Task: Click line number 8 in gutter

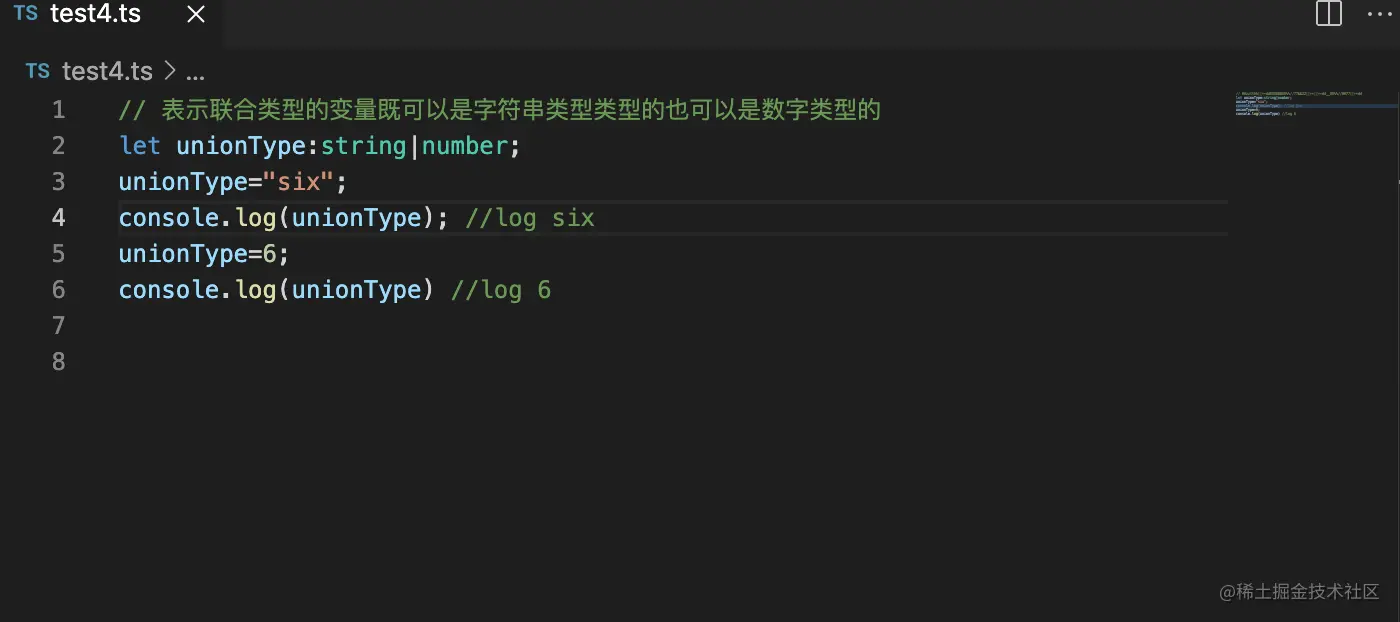Action: (59, 362)
